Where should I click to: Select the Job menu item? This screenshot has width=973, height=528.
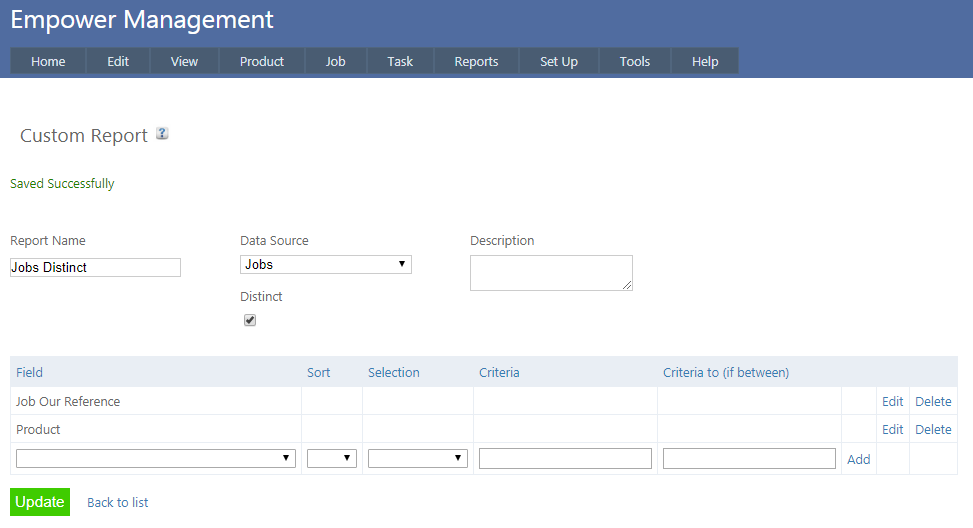coord(335,61)
